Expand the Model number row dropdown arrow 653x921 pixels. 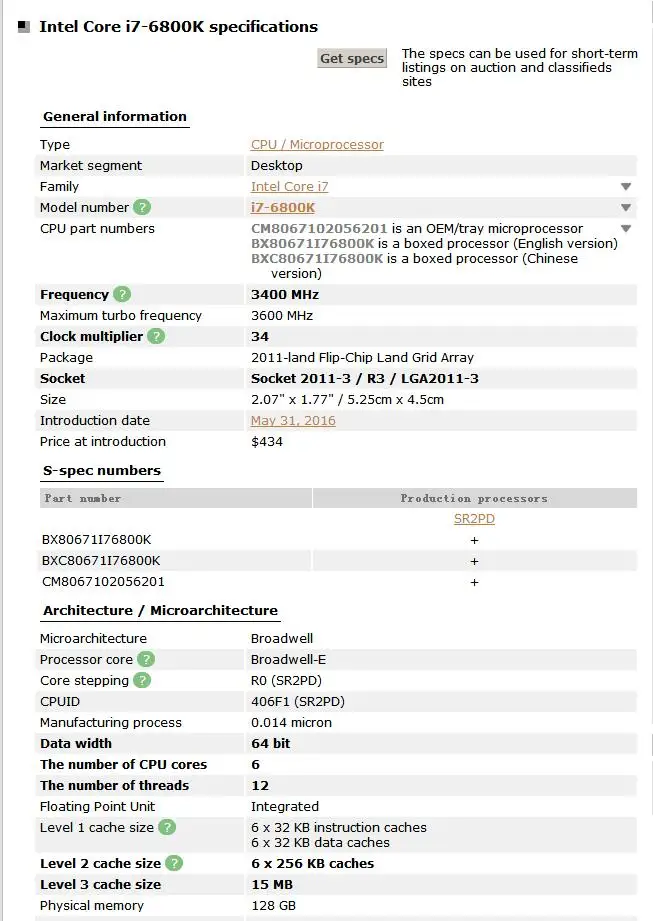626,208
